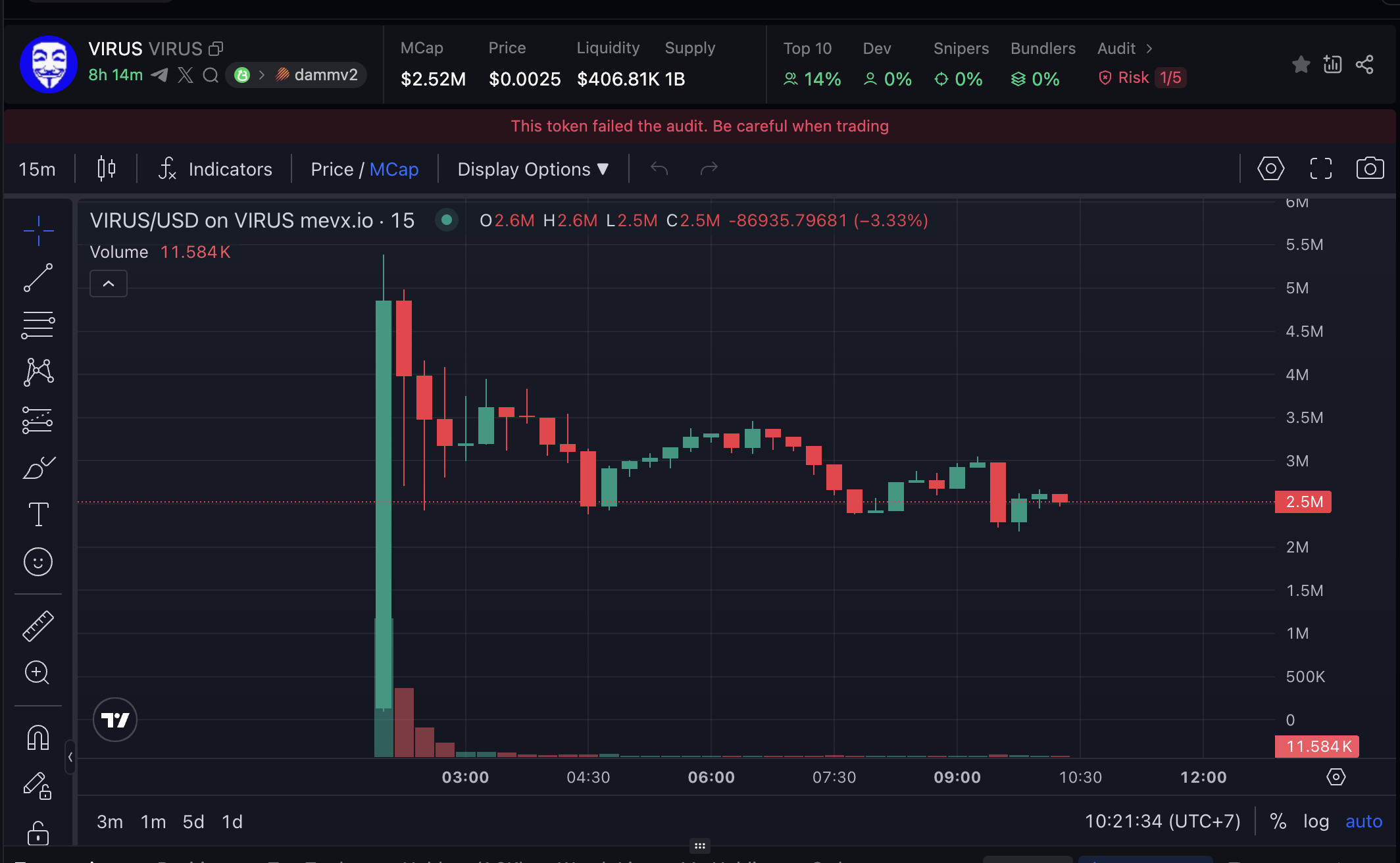The image size is (1400, 863).
Task: Undo the last chart action
Action: pos(659,169)
